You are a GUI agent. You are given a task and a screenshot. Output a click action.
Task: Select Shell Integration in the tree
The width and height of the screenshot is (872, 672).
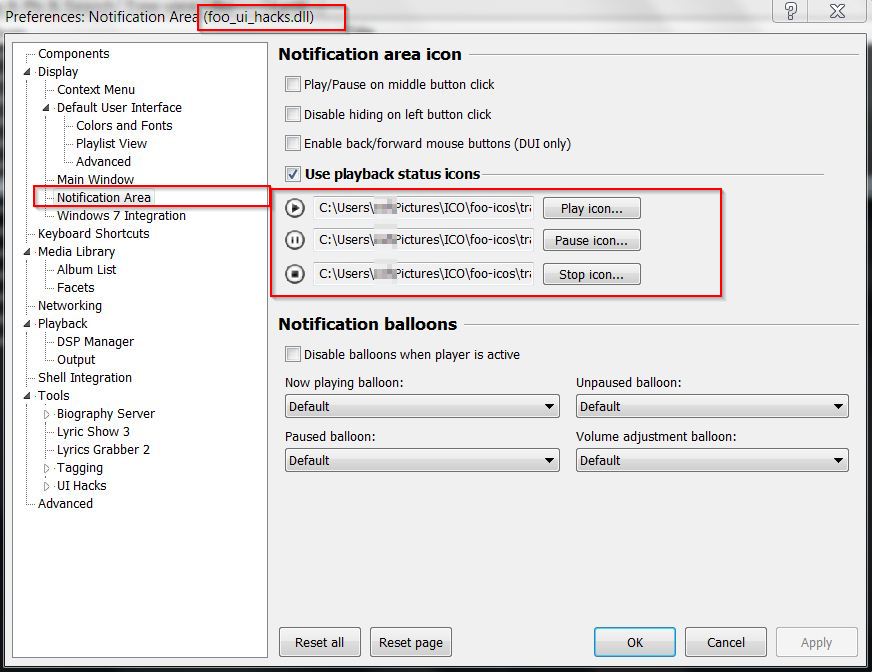pos(85,378)
